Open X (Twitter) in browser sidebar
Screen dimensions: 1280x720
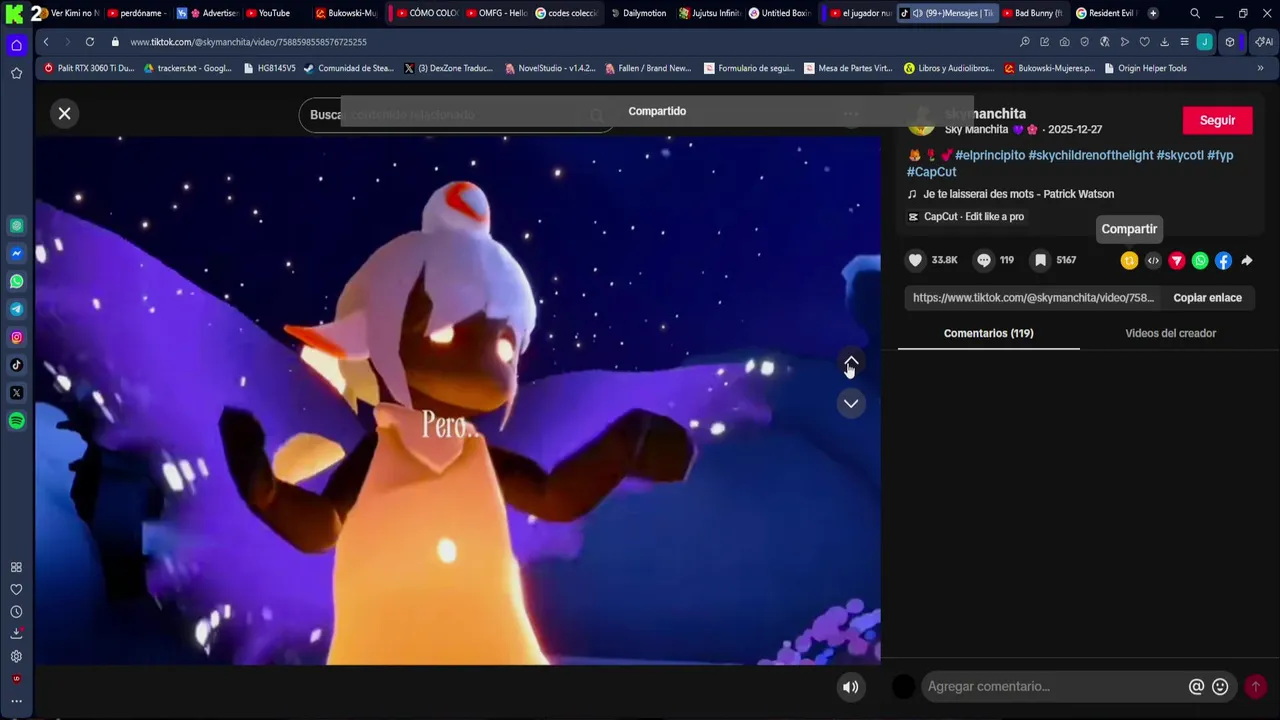(16, 393)
